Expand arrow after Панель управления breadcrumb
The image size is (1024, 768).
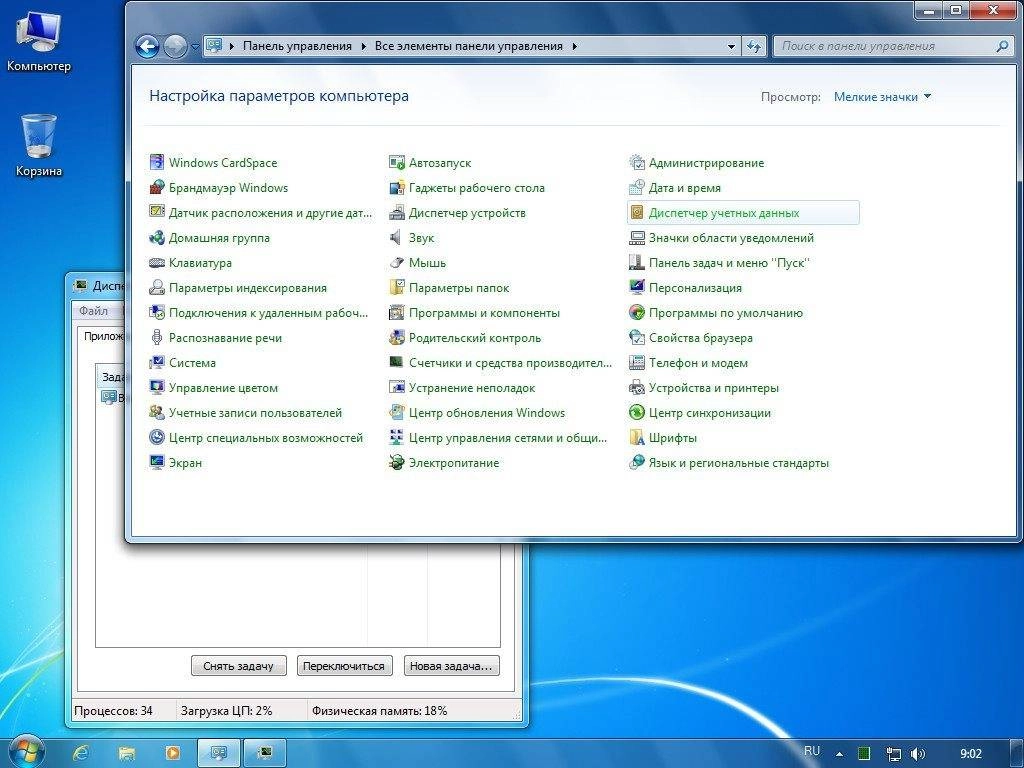click(x=364, y=46)
